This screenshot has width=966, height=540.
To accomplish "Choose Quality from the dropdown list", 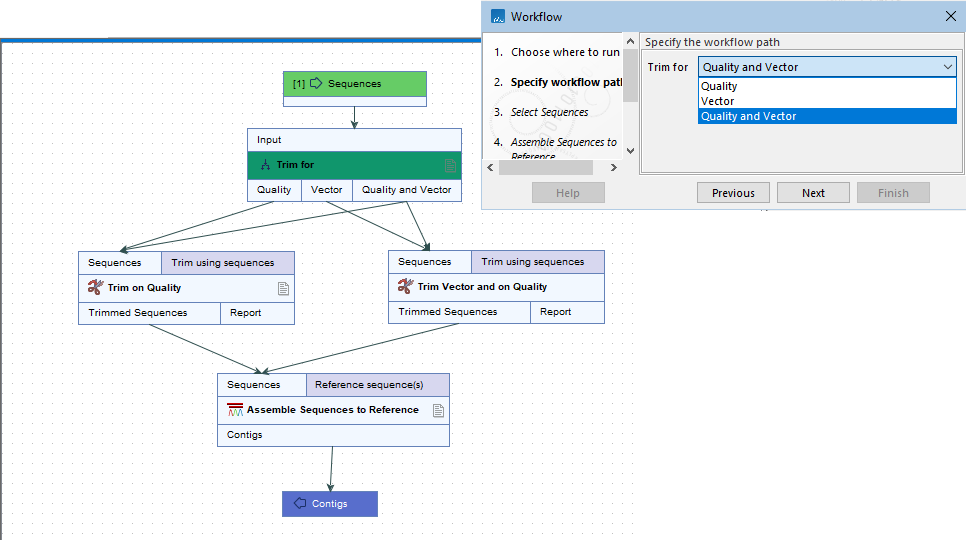I will (x=719, y=87).
